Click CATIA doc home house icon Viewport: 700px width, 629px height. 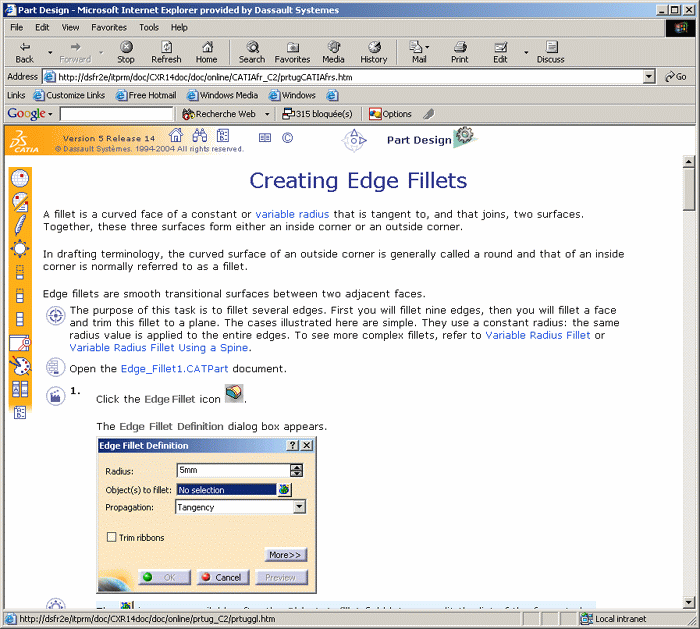click(x=176, y=135)
